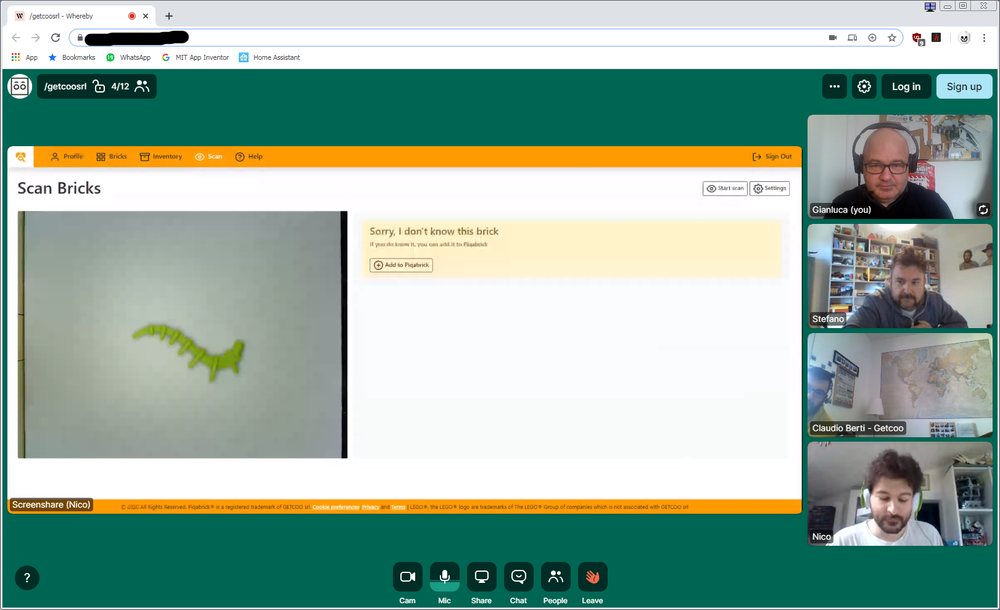Viewport: 1000px width, 610px height.
Task: Click the Sign up button
Action: pyautogui.click(x=964, y=86)
